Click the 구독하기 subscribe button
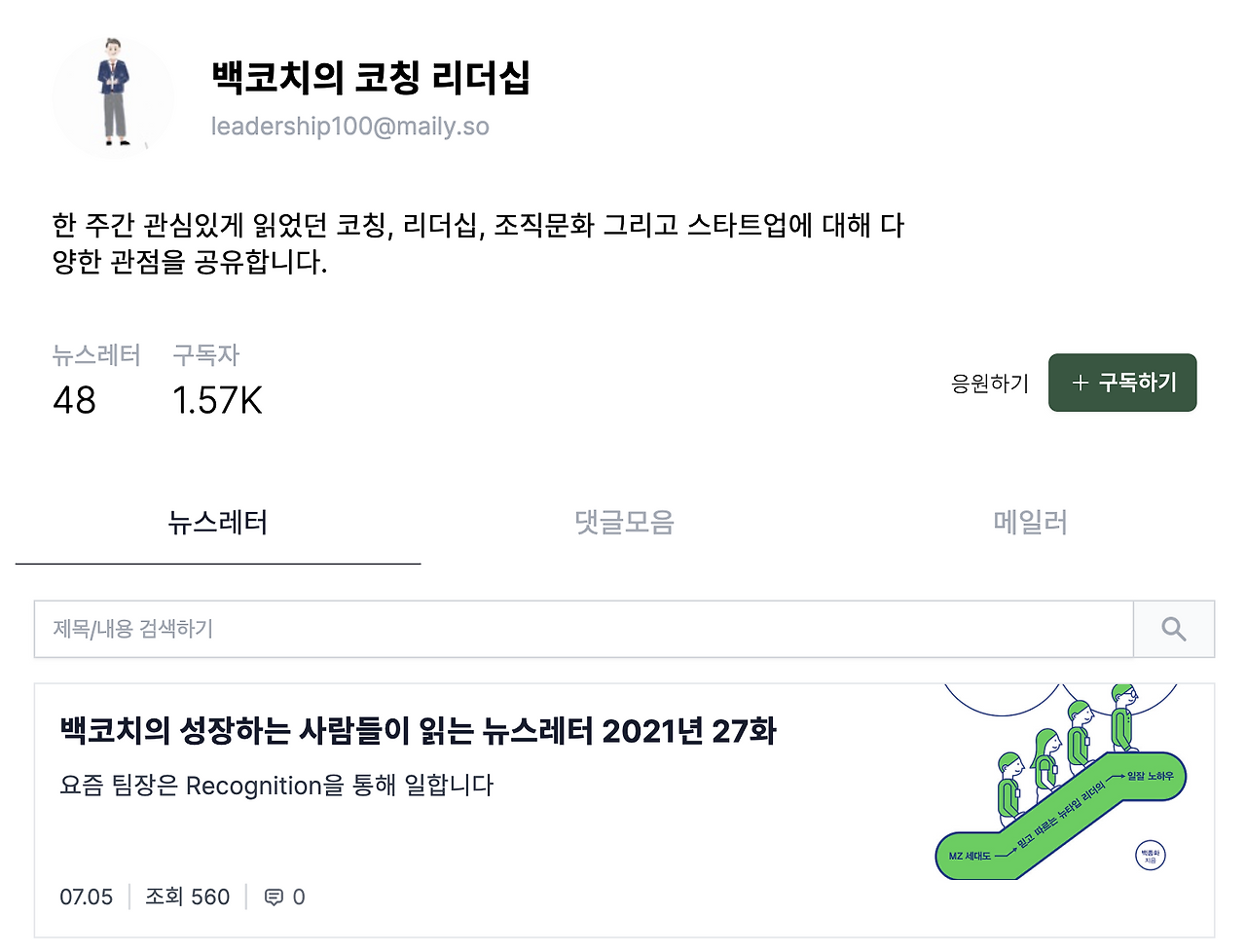Viewport: 1246px width, 952px height. [1122, 383]
